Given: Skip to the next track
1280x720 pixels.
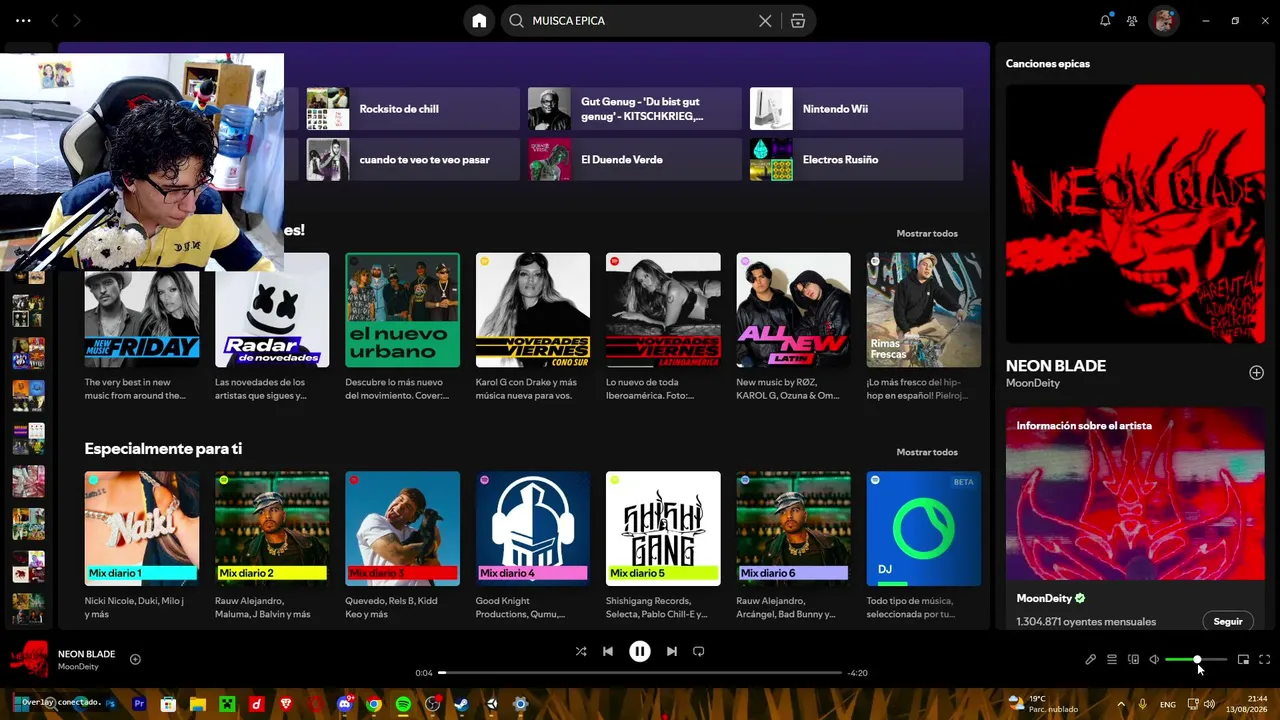Looking at the screenshot, I should [x=672, y=651].
